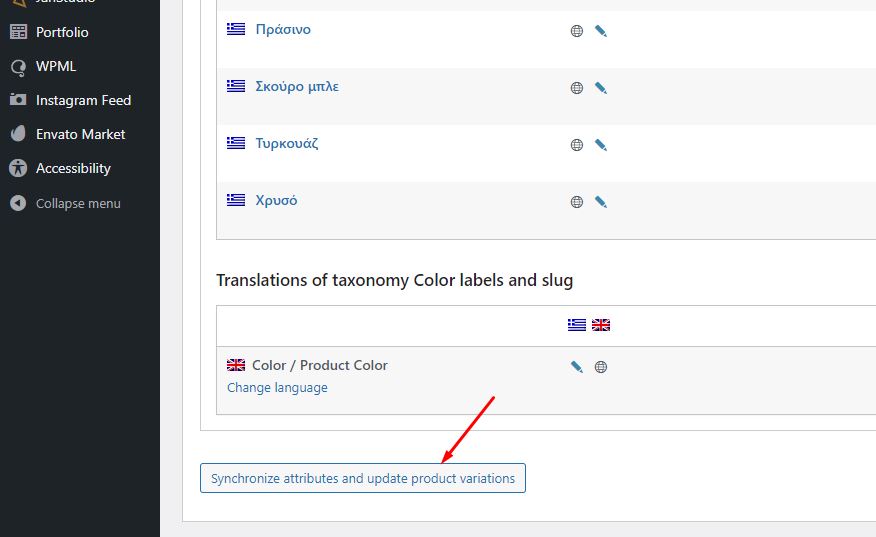Open Envato Market from the sidebar
The image size is (876, 537).
[x=80, y=134]
